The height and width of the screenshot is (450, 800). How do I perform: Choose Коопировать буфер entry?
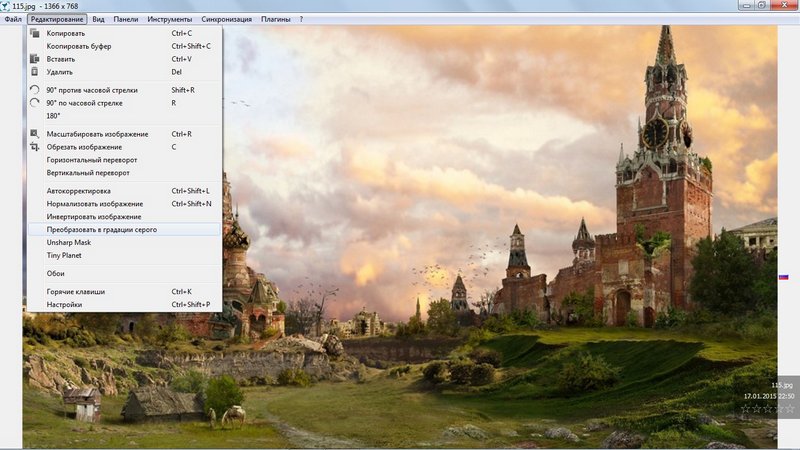[x=124, y=46]
